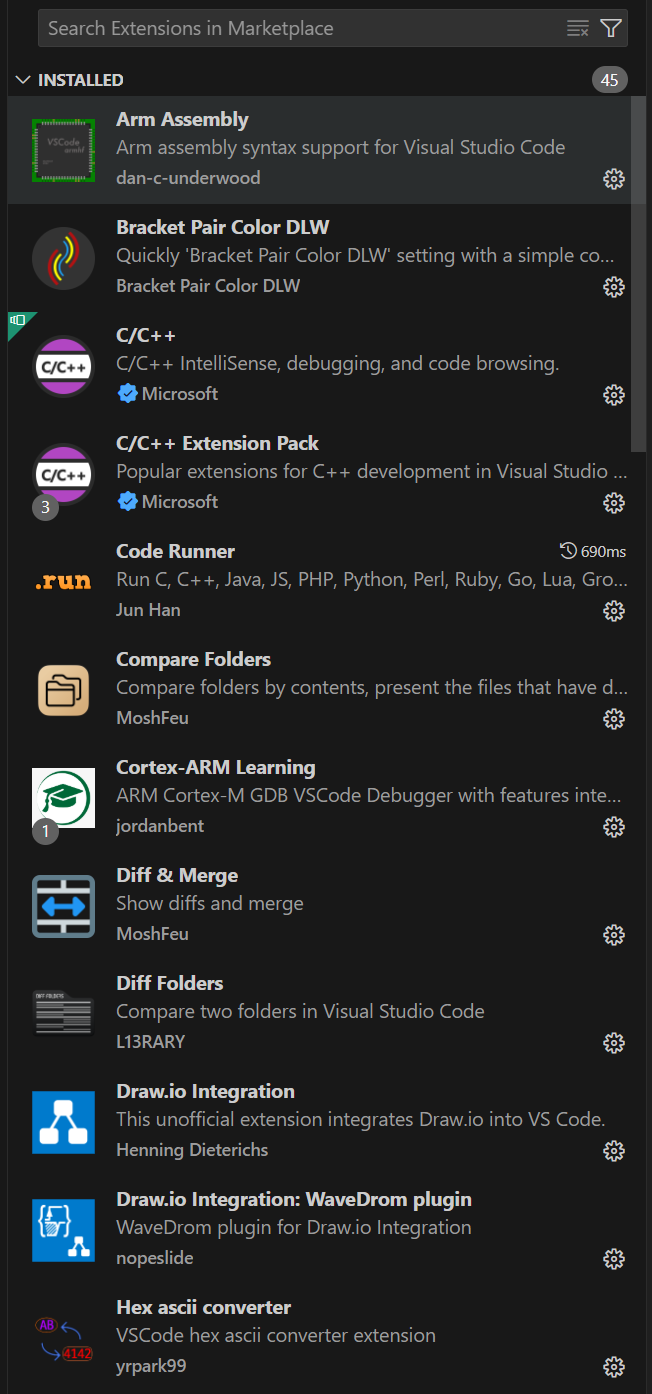The image size is (652, 1394).
Task: Select the Bracket Pair Color DLW bold title
Action: [x=222, y=227]
